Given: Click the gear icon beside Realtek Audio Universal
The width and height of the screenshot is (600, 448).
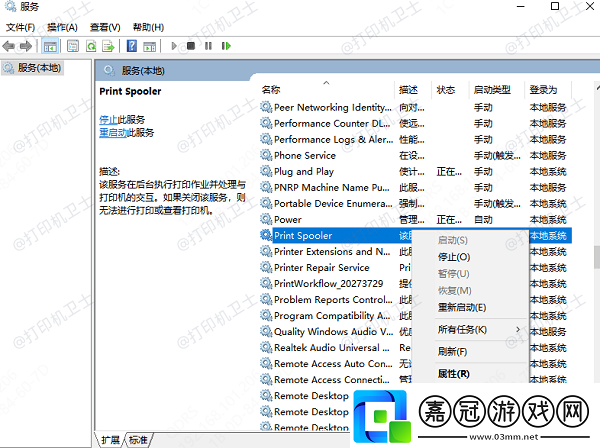Looking at the screenshot, I should 266,347.
